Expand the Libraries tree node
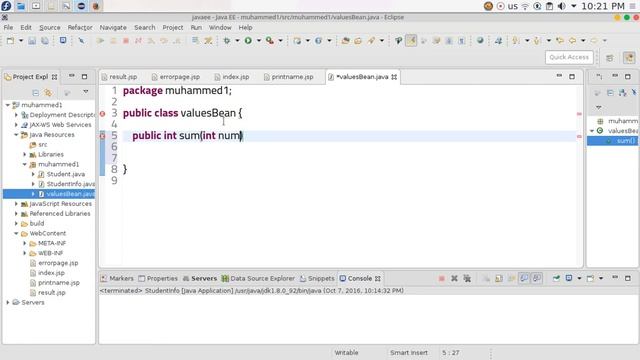 (x=24, y=155)
